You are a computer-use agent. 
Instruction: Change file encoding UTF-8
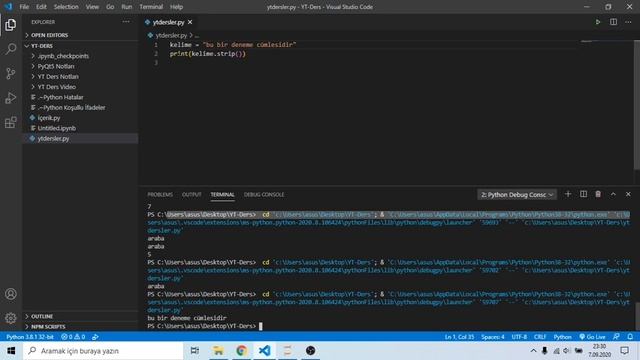click(519, 337)
